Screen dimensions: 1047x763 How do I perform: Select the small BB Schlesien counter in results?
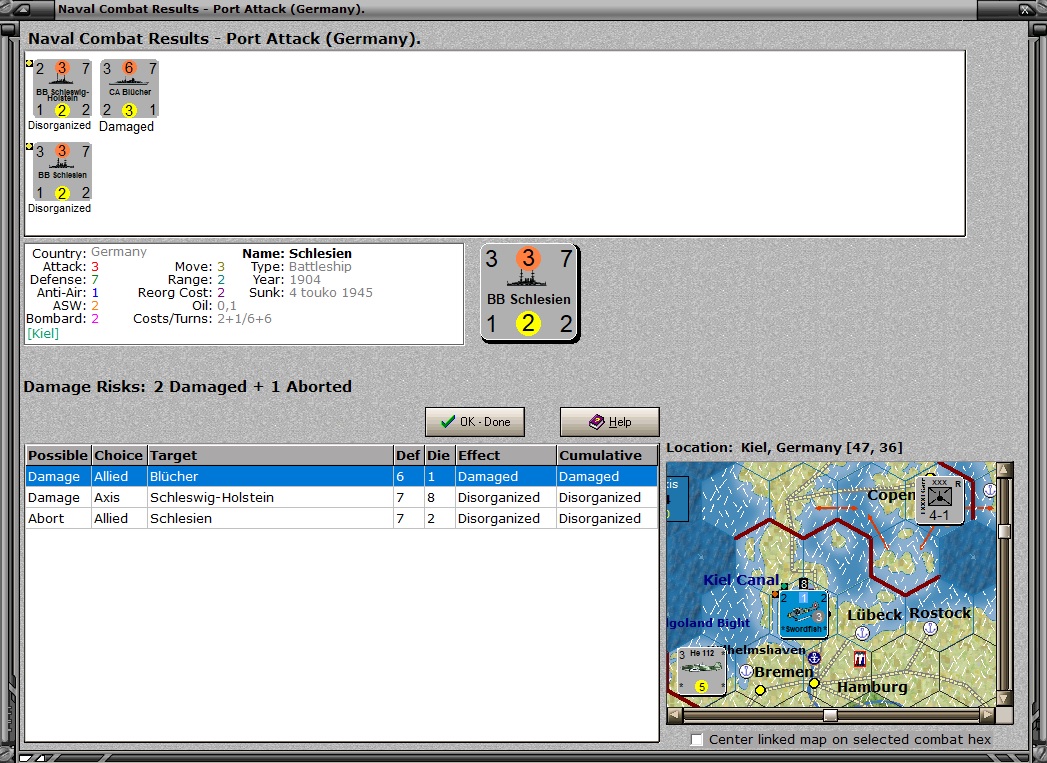point(62,172)
